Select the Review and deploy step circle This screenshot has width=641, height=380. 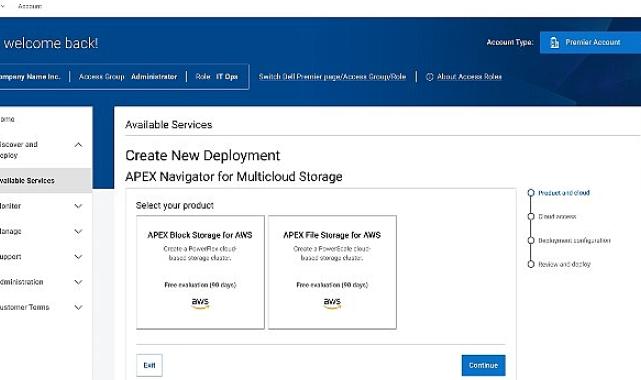point(531,264)
